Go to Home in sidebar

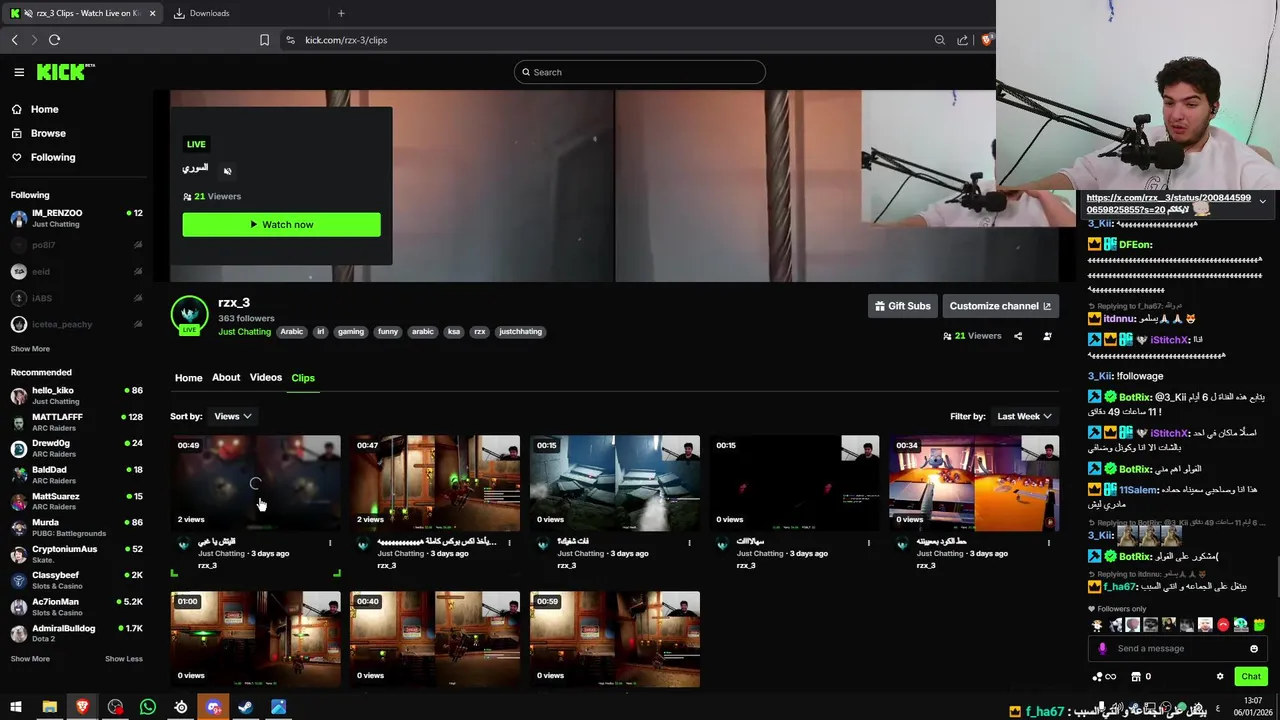(x=44, y=109)
